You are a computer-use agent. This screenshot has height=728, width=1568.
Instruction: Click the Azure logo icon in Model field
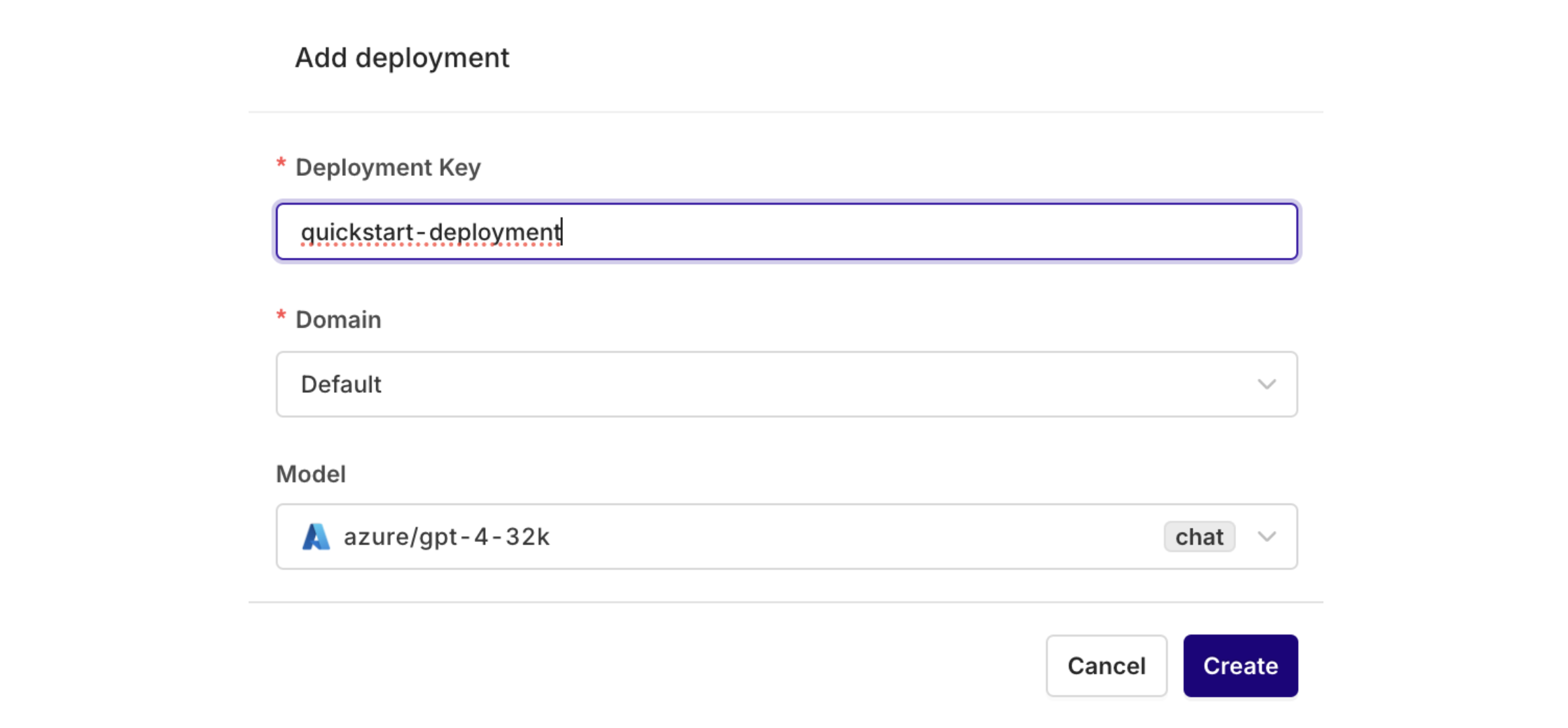tap(315, 537)
